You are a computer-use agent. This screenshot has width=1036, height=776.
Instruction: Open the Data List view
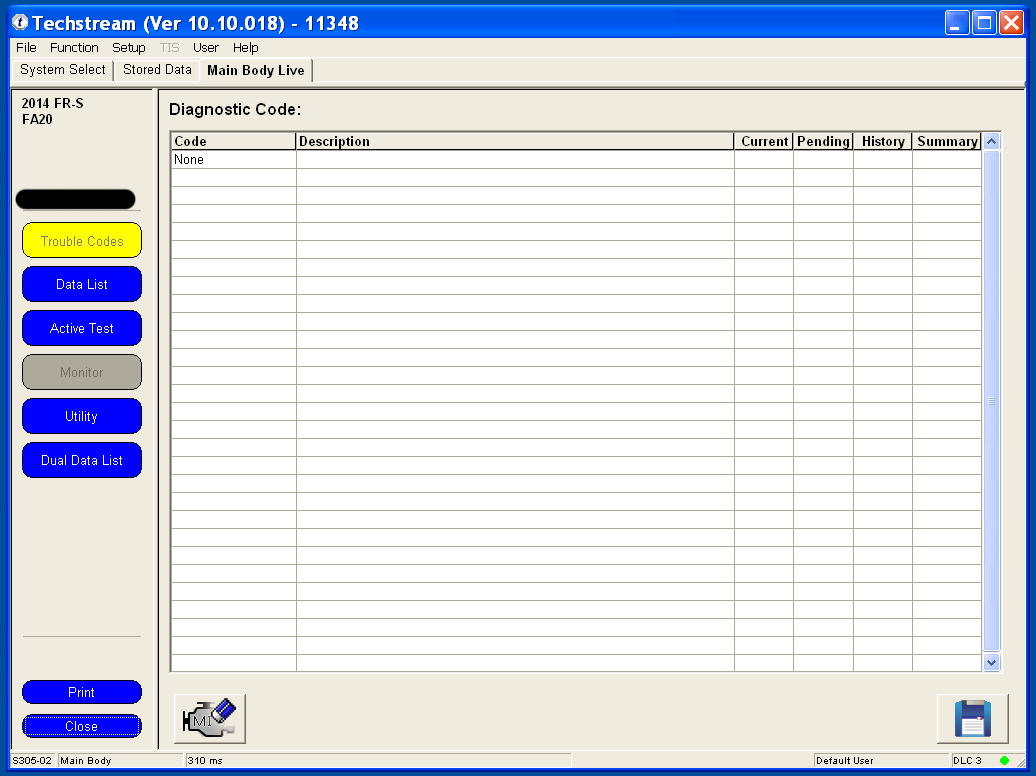pyautogui.click(x=82, y=285)
